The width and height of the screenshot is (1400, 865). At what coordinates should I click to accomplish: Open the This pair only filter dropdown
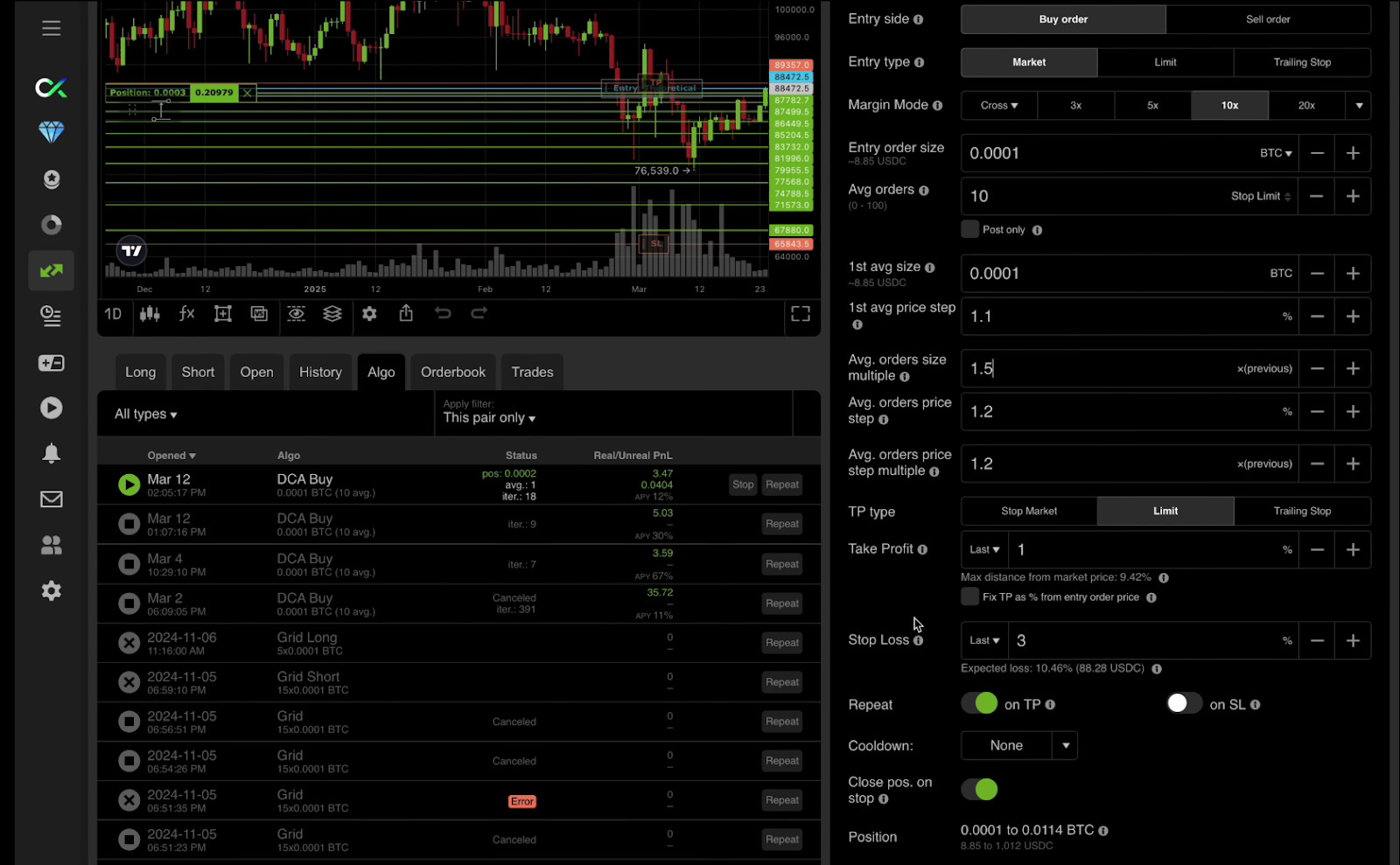pos(489,418)
